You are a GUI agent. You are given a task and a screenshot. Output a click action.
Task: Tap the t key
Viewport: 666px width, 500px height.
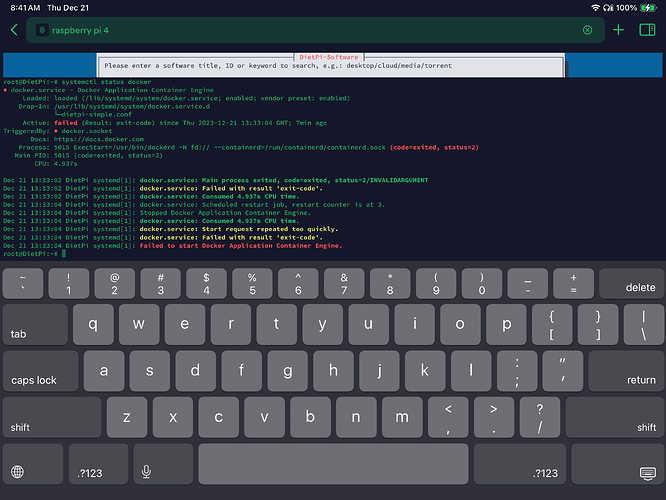(277, 325)
